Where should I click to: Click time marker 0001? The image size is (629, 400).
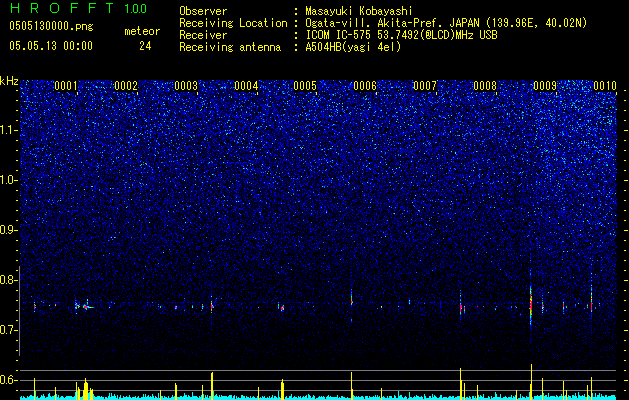pyautogui.click(x=66, y=86)
